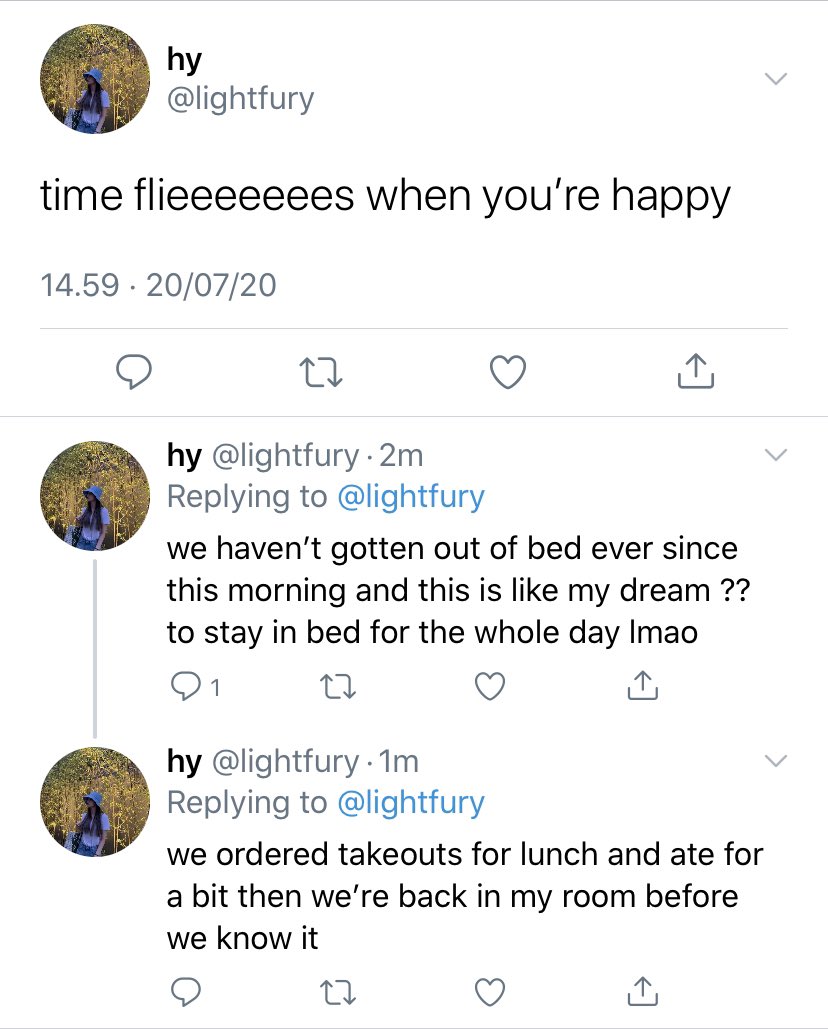This screenshot has height=1029, width=828.
Task: Reply to the 'ordered takeouts' tweet
Action: click(186, 992)
